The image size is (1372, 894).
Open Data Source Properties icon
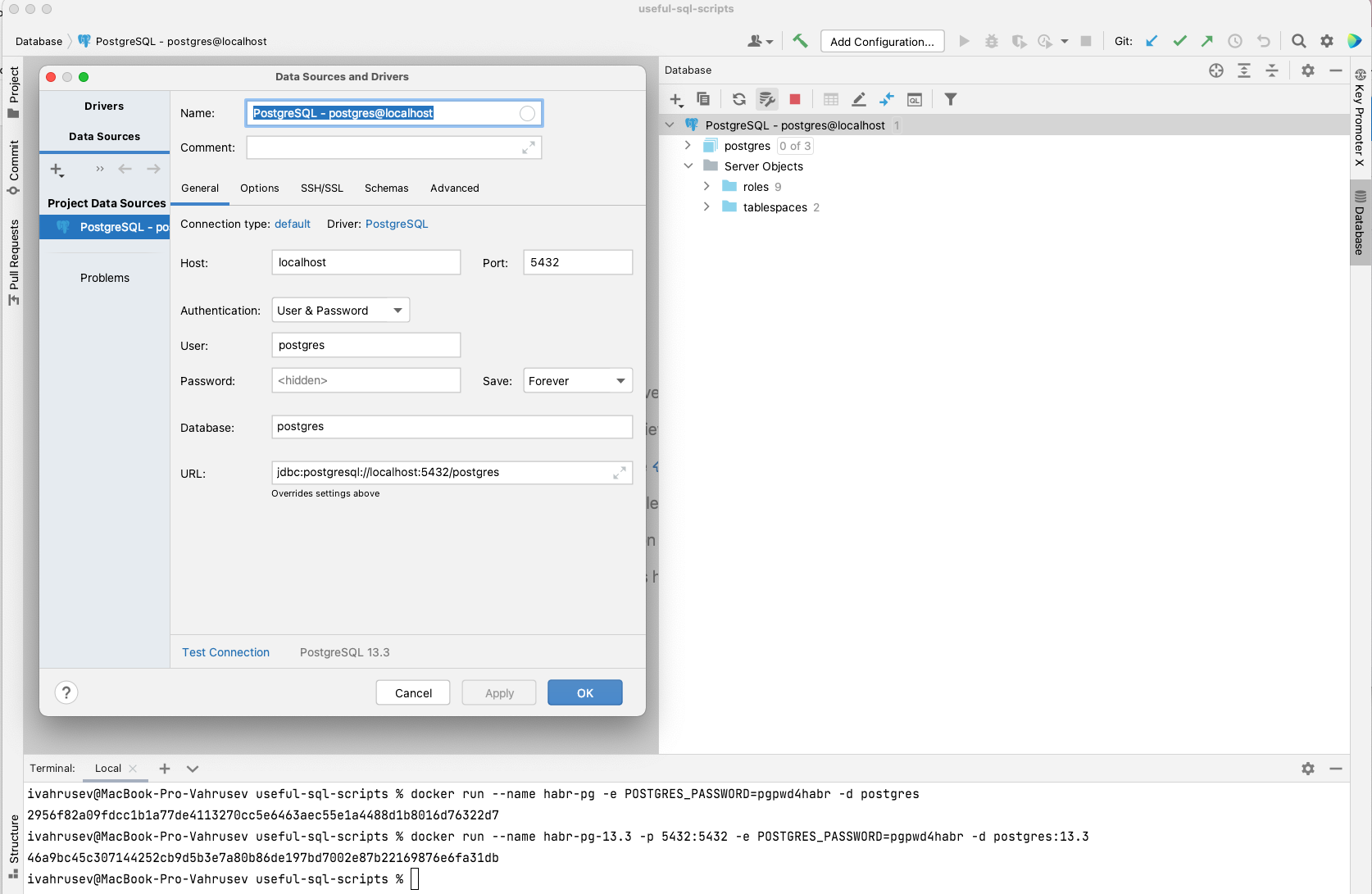coord(767,99)
